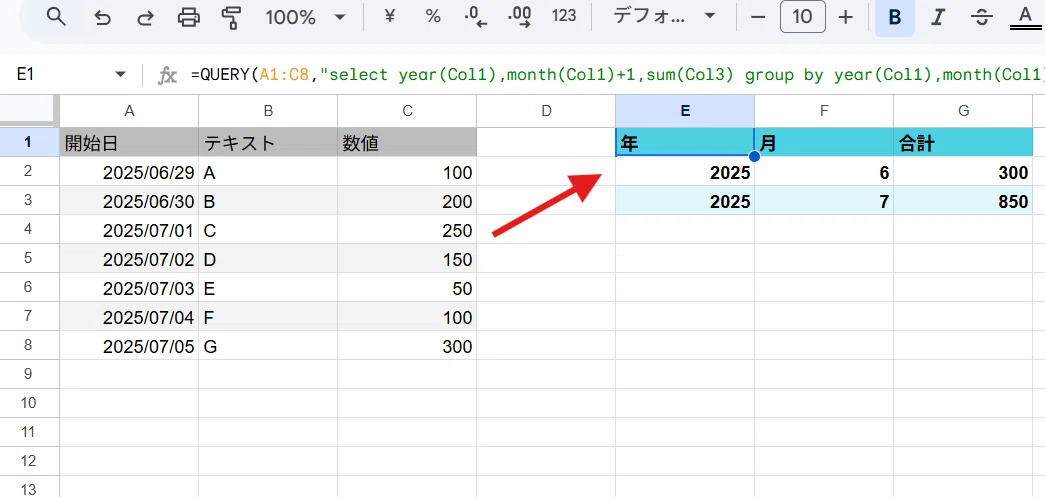Image resolution: width=1045 pixels, height=497 pixels.
Task: Select the cell with value 50
Action: point(407,288)
